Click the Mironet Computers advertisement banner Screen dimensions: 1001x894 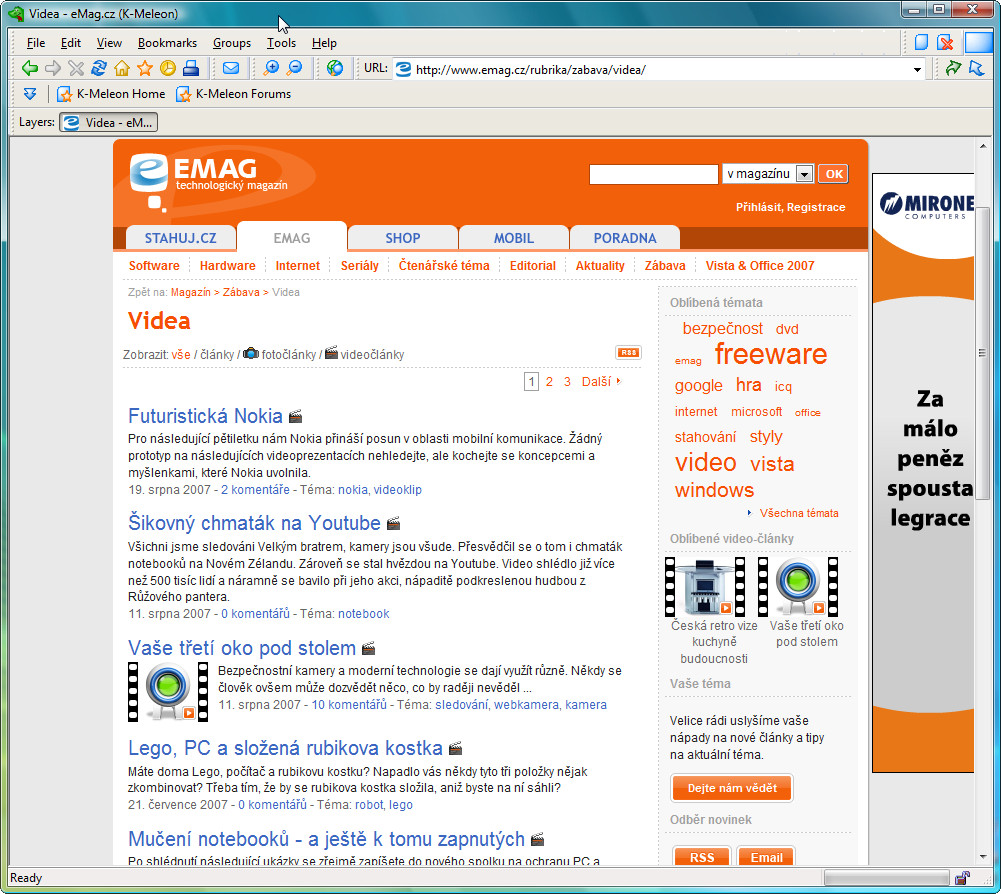923,473
